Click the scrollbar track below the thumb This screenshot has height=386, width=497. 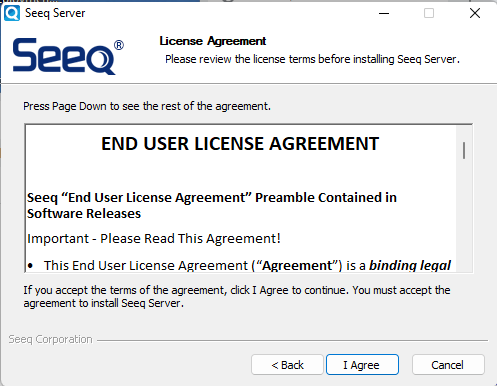tap(464, 217)
